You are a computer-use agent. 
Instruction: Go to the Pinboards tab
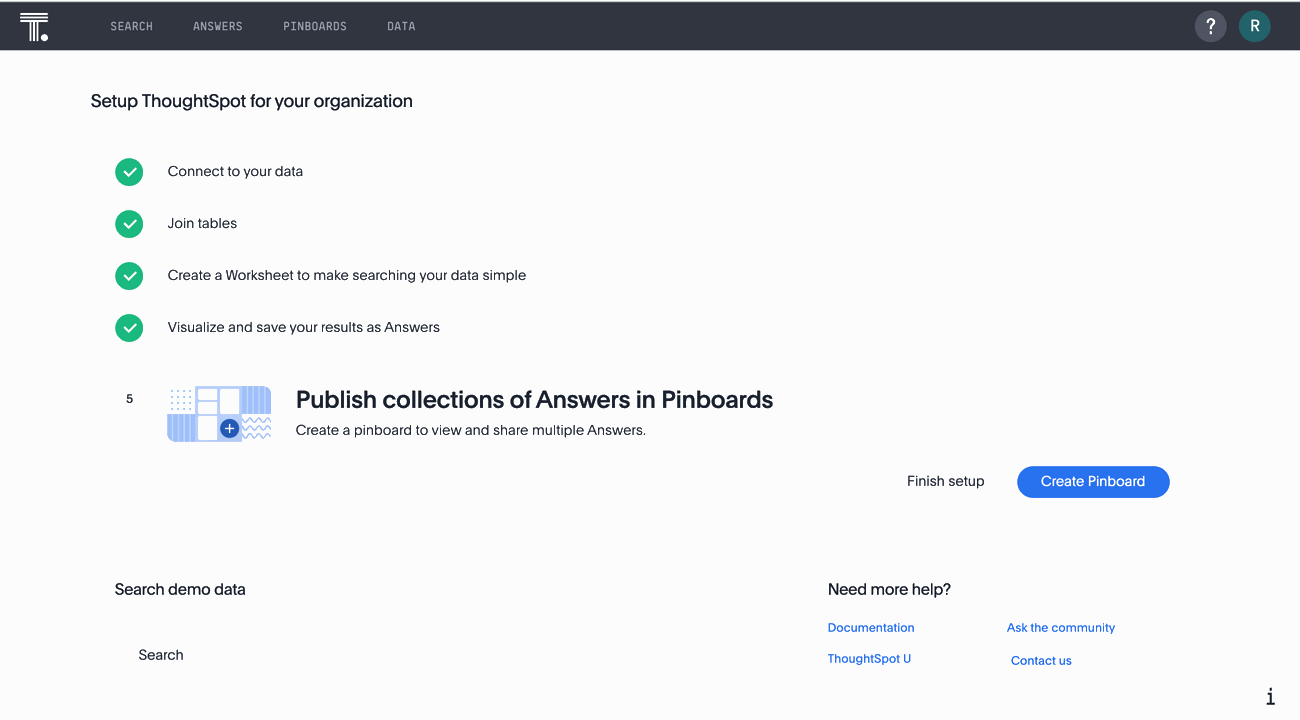tap(315, 27)
